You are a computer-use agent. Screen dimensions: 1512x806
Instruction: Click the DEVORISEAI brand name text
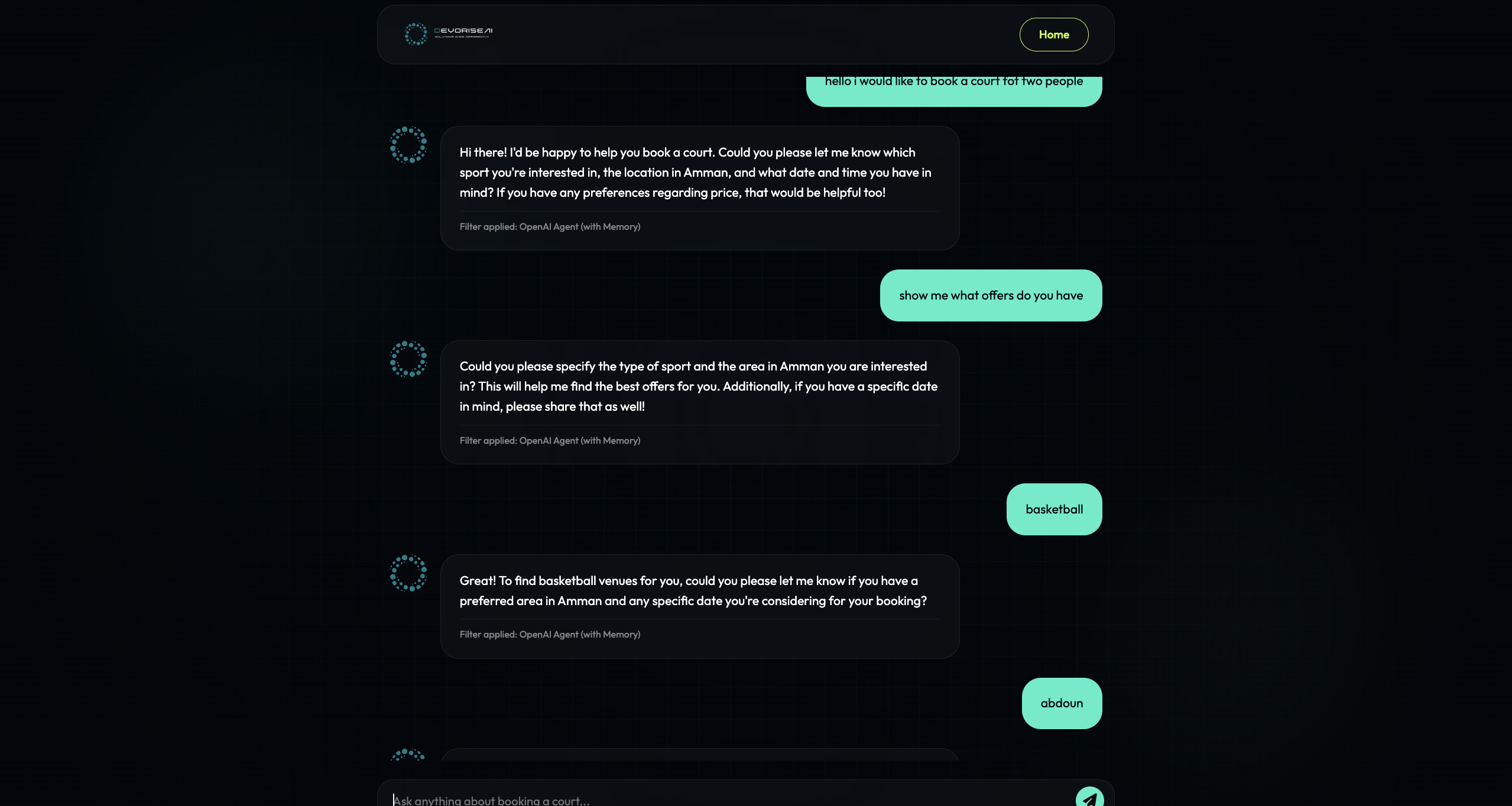(463, 31)
